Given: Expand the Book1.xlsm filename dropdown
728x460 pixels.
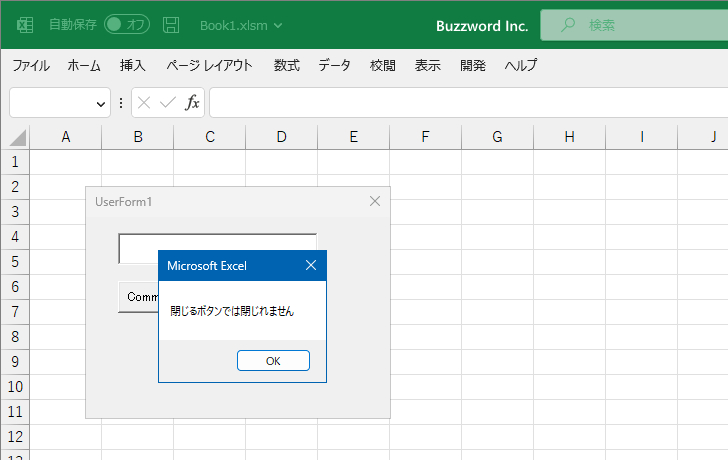Looking at the screenshot, I should pos(278,26).
